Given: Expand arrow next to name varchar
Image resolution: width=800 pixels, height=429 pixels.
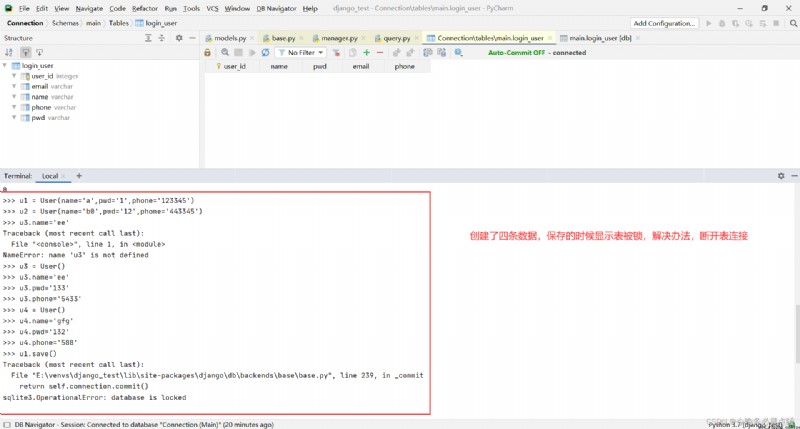Looking at the screenshot, I should 14,97.
